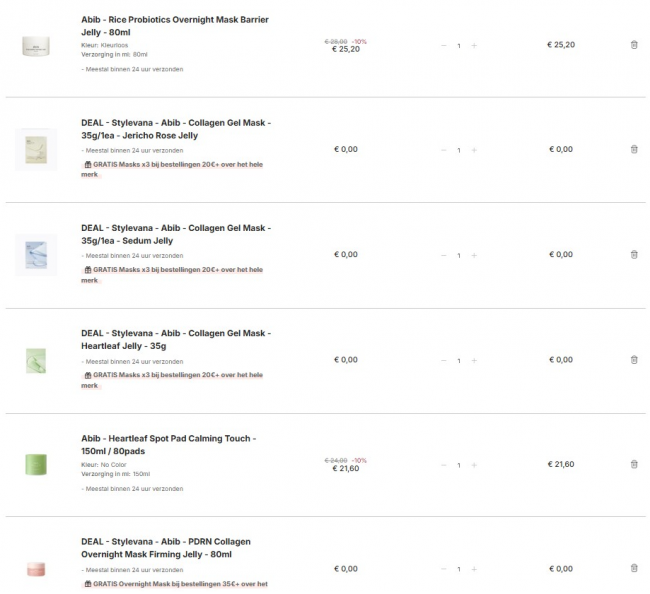Delete Rice Probiotics Overnight Mask from cart
The width and height of the screenshot is (650, 594).
634,44
